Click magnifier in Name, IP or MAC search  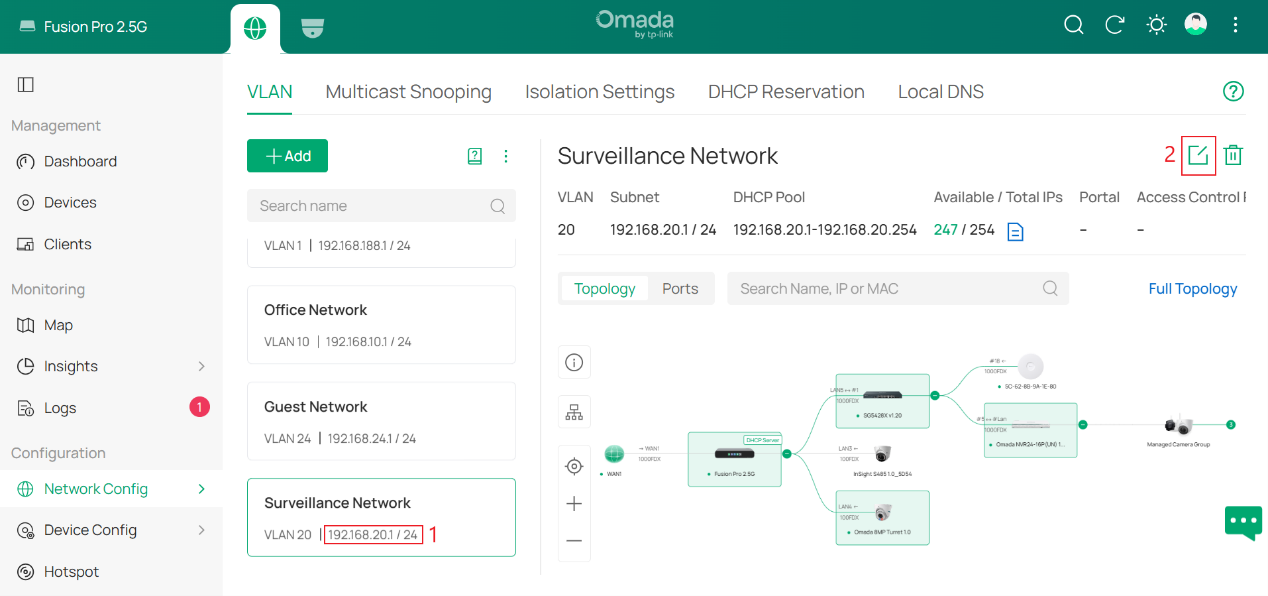click(x=1050, y=288)
